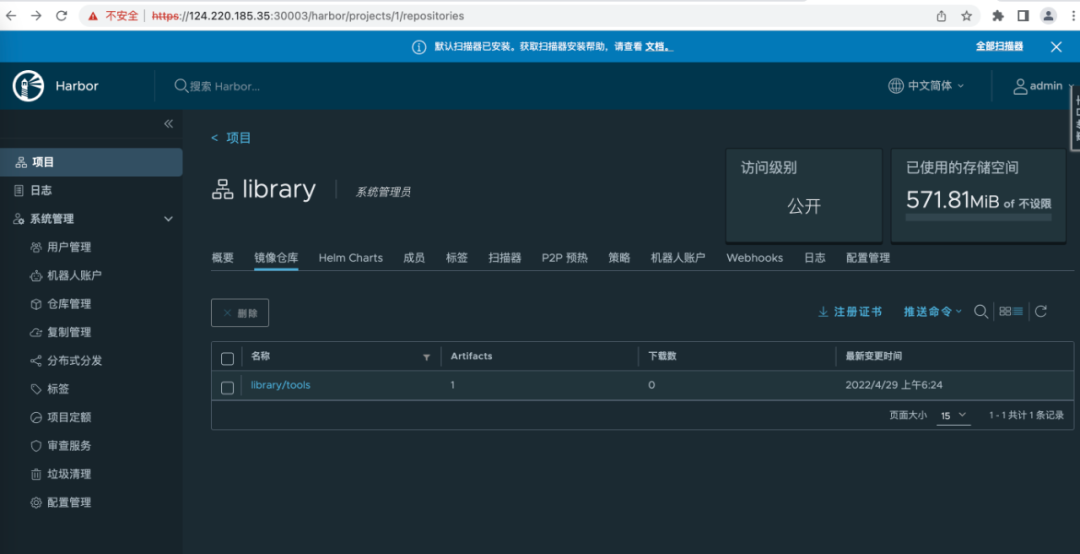
Task: Click 全部扫描器 in the banner
Action: 999,46
